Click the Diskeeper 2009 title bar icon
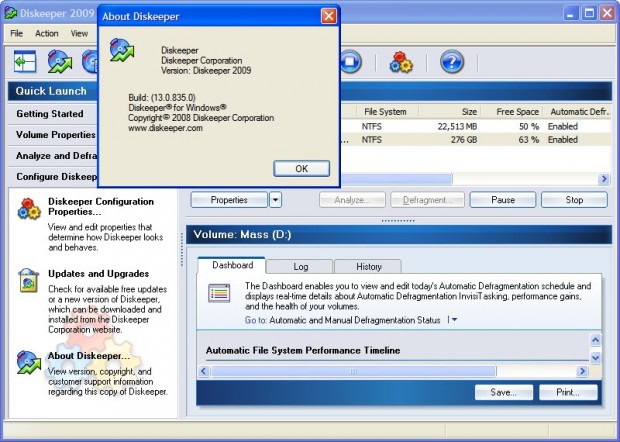The width and height of the screenshot is (620, 442). 11,13
